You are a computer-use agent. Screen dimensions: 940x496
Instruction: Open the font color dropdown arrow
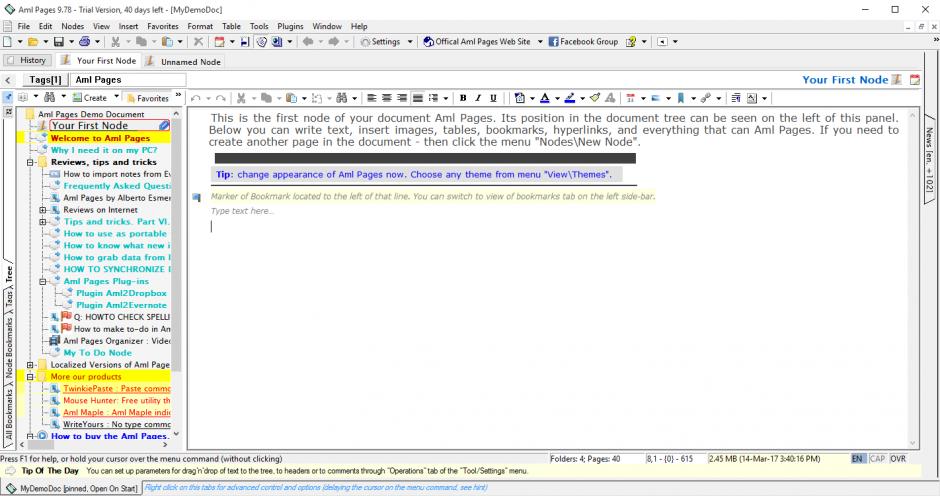[x=557, y=98]
